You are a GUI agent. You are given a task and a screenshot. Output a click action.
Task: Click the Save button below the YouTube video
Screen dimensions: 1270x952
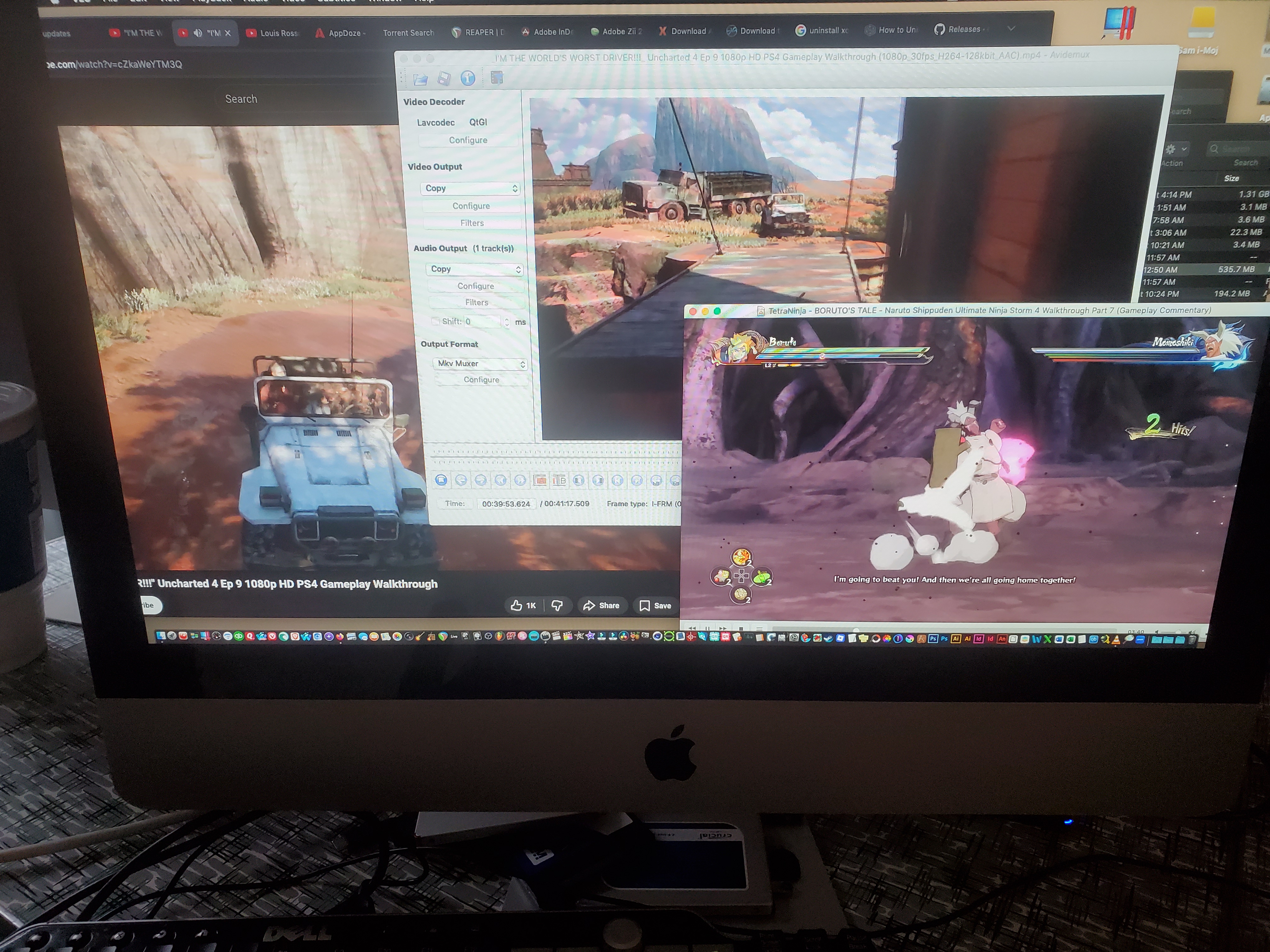655,605
